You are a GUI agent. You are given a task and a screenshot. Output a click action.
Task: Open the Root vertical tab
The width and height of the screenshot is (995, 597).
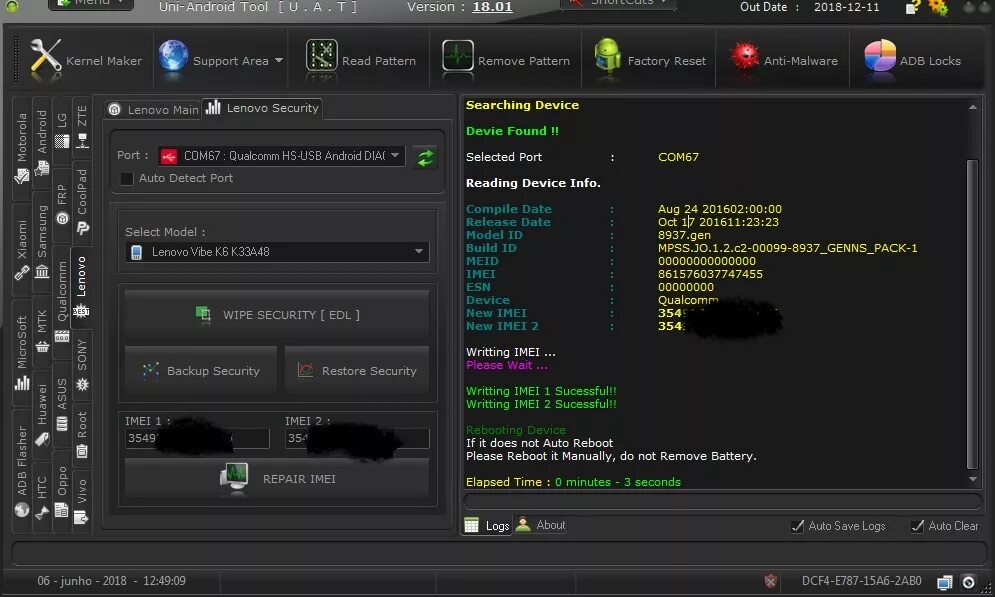click(82, 434)
